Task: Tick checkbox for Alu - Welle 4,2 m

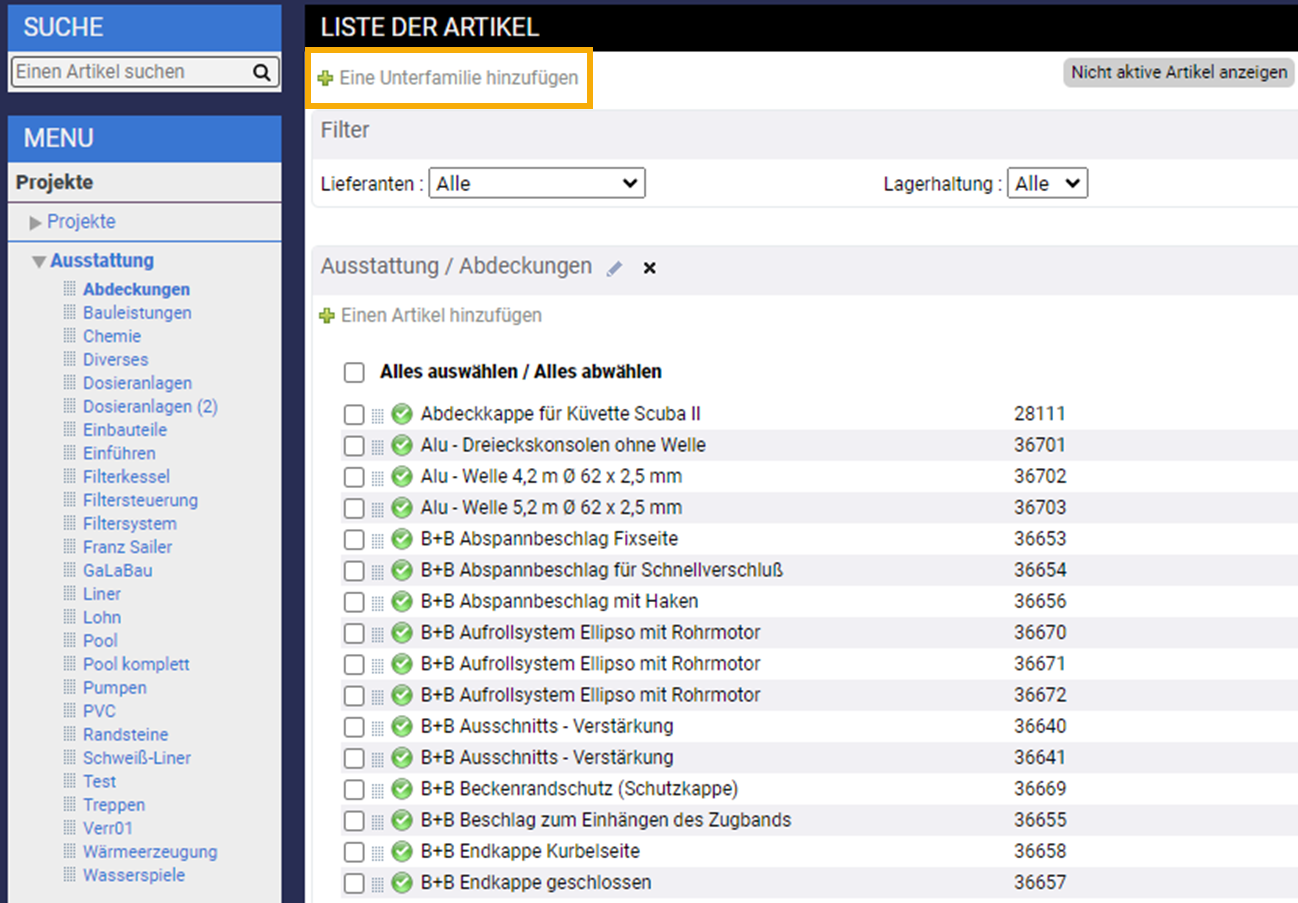Action: tap(354, 477)
